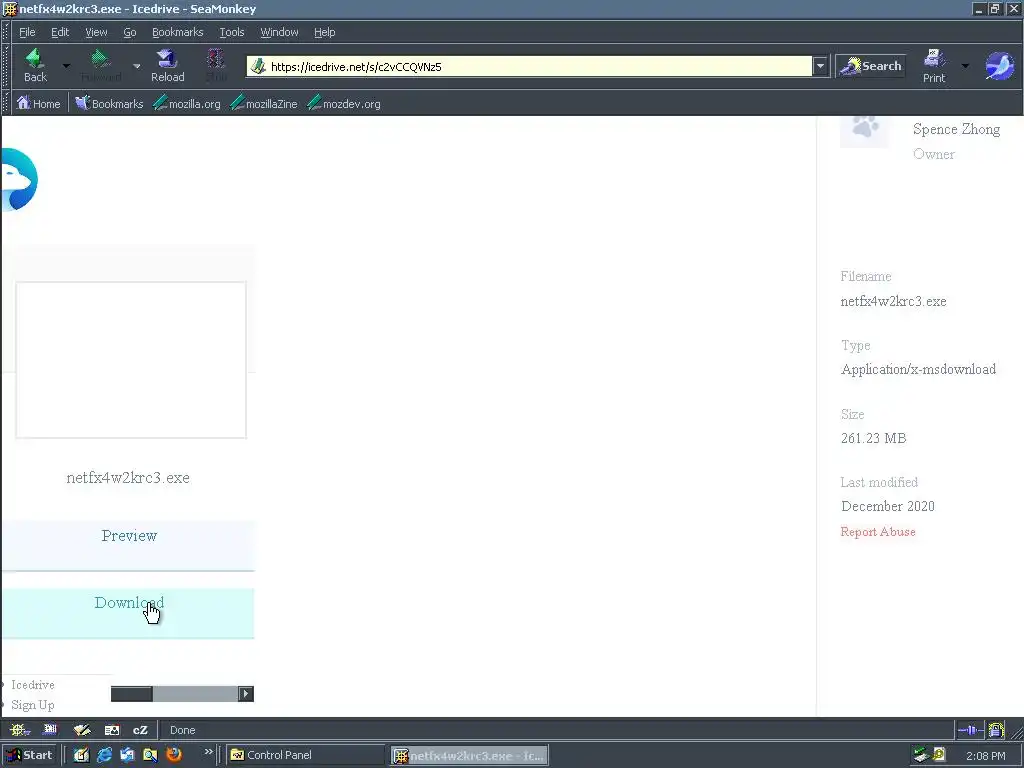Open the Navigator component icon in the status bar
Image resolution: width=1024 pixels, height=768 pixels.
[x=20, y=730]
